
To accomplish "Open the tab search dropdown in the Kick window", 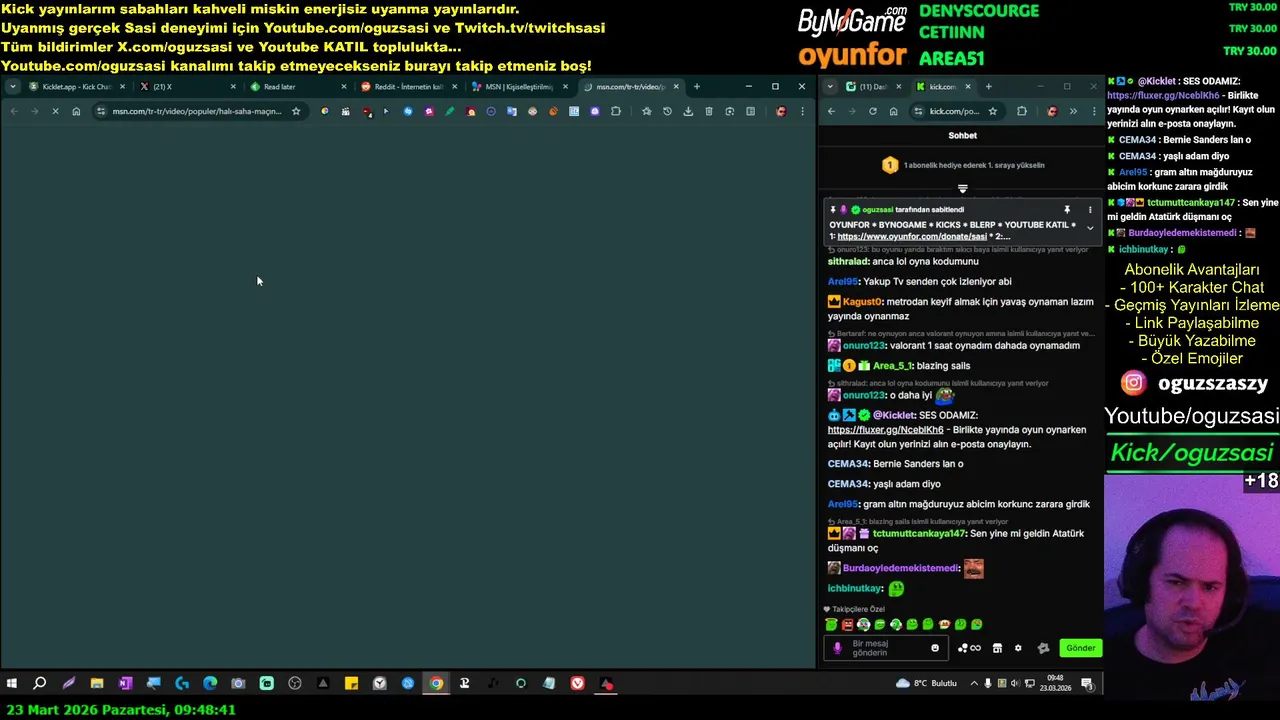I will pos(830,87).
